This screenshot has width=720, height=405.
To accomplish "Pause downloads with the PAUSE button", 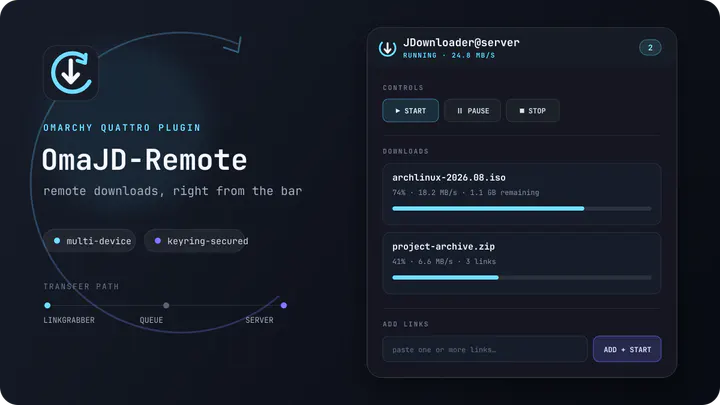I will [x=472, y=111].
